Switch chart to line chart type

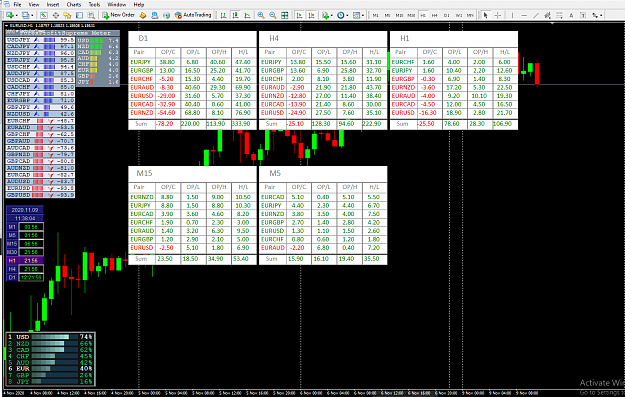pyautogui.click(x=247, y=15)
